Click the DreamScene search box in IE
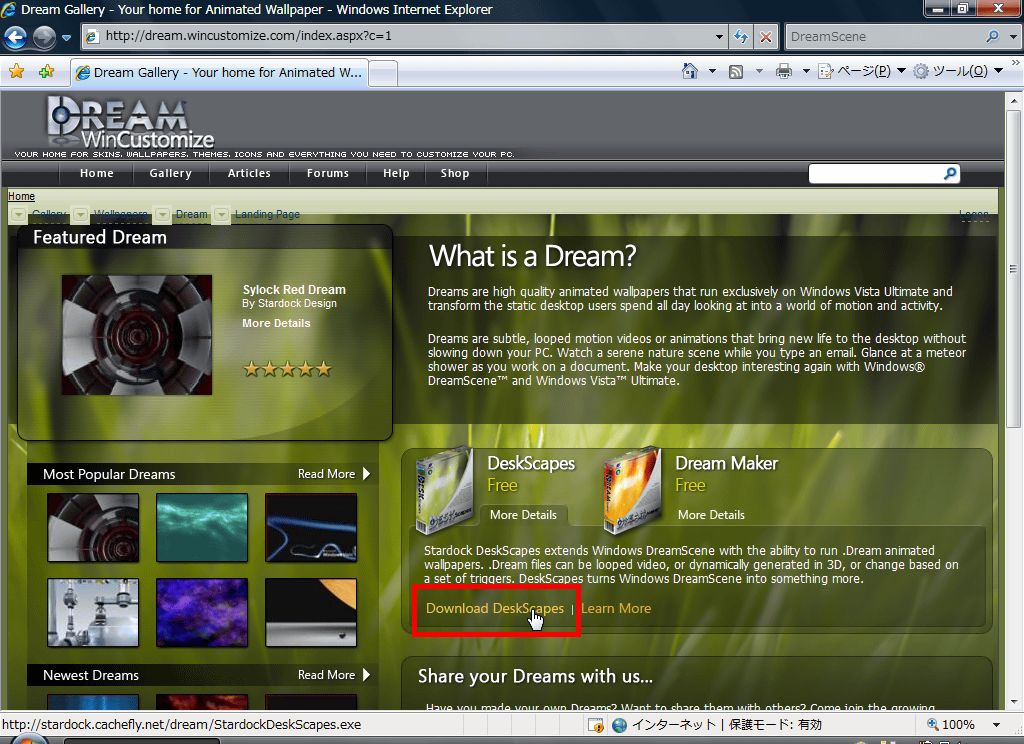This screenshot has height=744, width=1024. 885,37
